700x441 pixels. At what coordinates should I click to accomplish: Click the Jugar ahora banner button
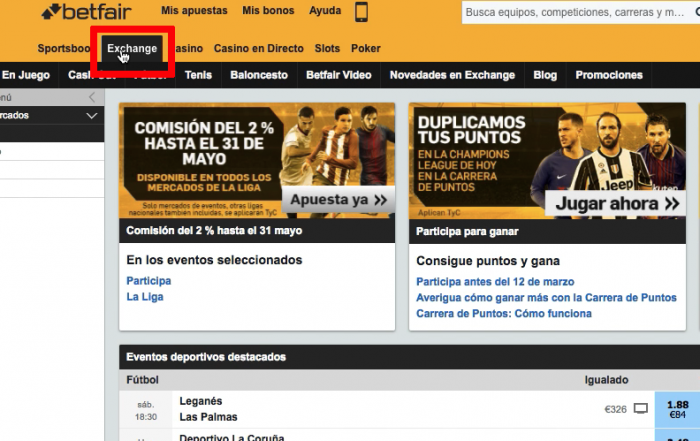coord(617,204)
